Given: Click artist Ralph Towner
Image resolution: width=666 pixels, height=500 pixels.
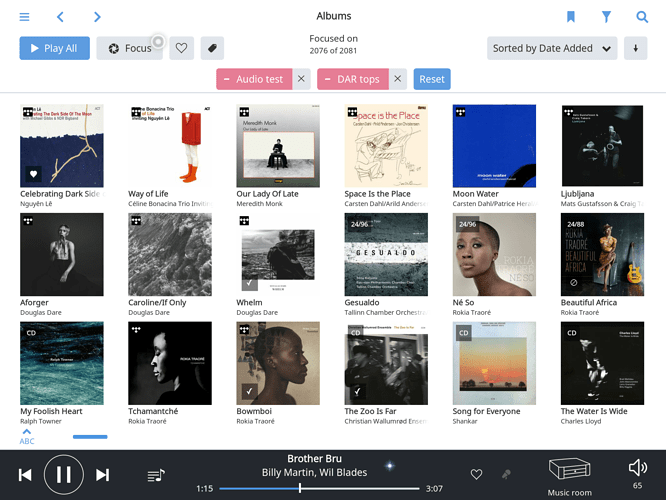Looking at the screenshot, I should (x=41, y=421).
